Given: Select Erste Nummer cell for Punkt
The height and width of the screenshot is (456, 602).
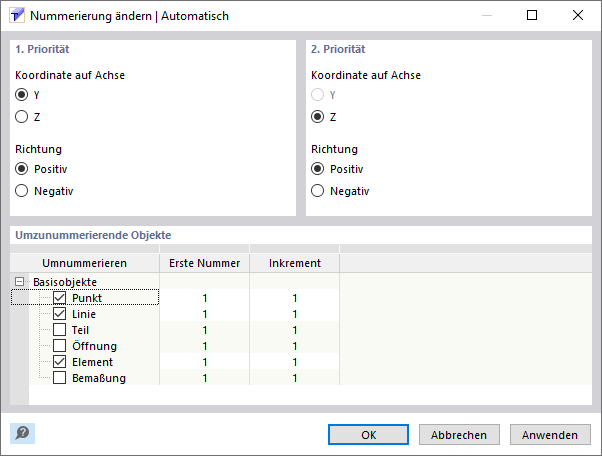Looking at the screenshot, I should pyautogui.click(x=205, y=298).
